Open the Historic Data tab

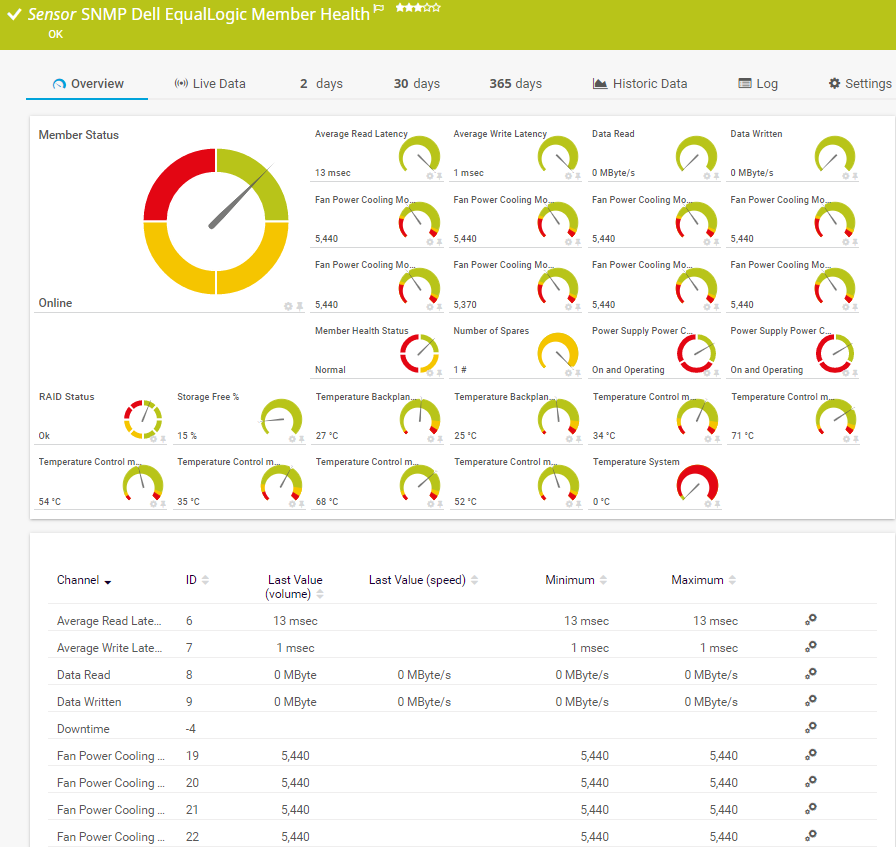(x=640, y=84)
